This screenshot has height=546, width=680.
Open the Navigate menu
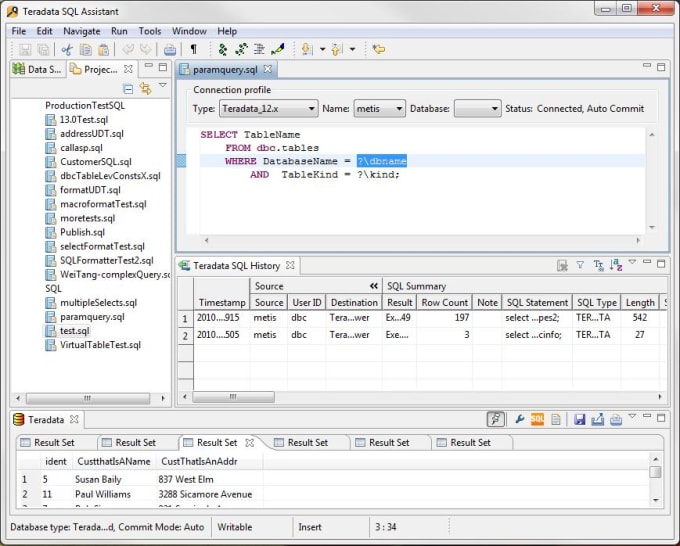pos(81,31)
